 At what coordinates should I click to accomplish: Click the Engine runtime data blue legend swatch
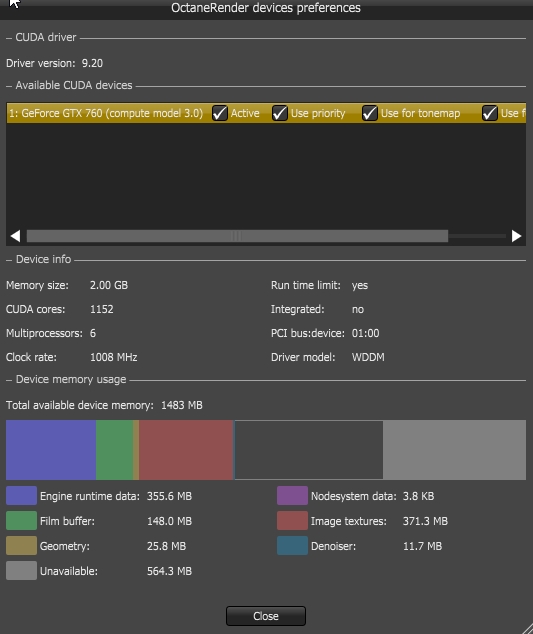[x=21, y=496]
